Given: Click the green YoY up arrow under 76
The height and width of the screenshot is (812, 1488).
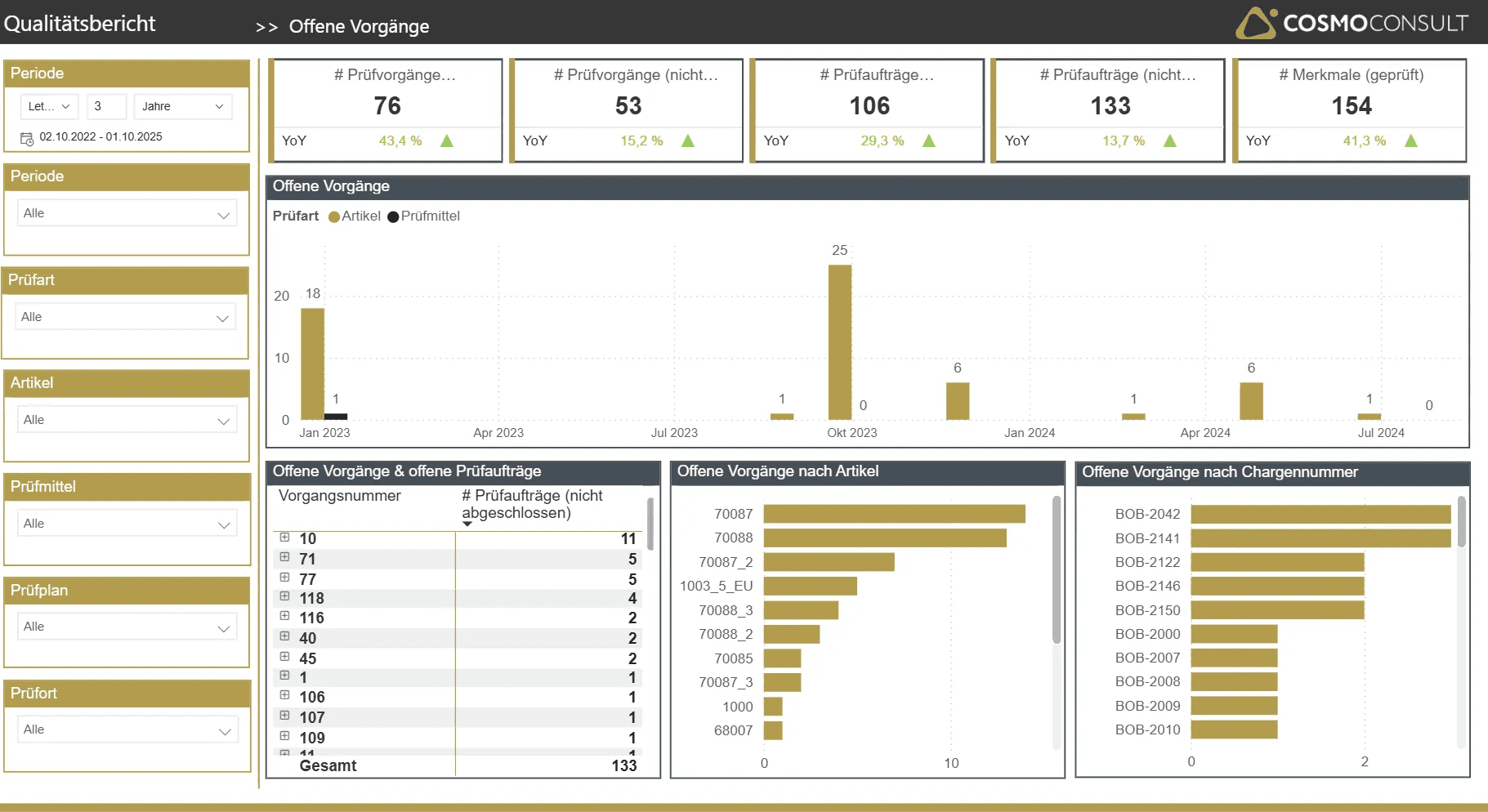Looking at the screenshot, I should 447,141.
